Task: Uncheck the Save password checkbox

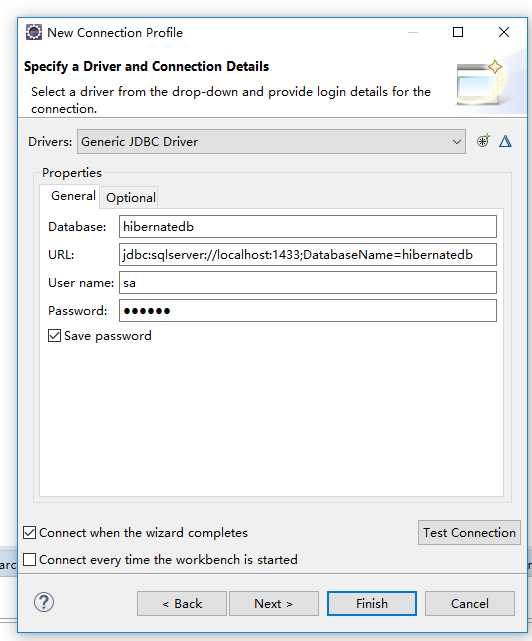Action: 54,336
